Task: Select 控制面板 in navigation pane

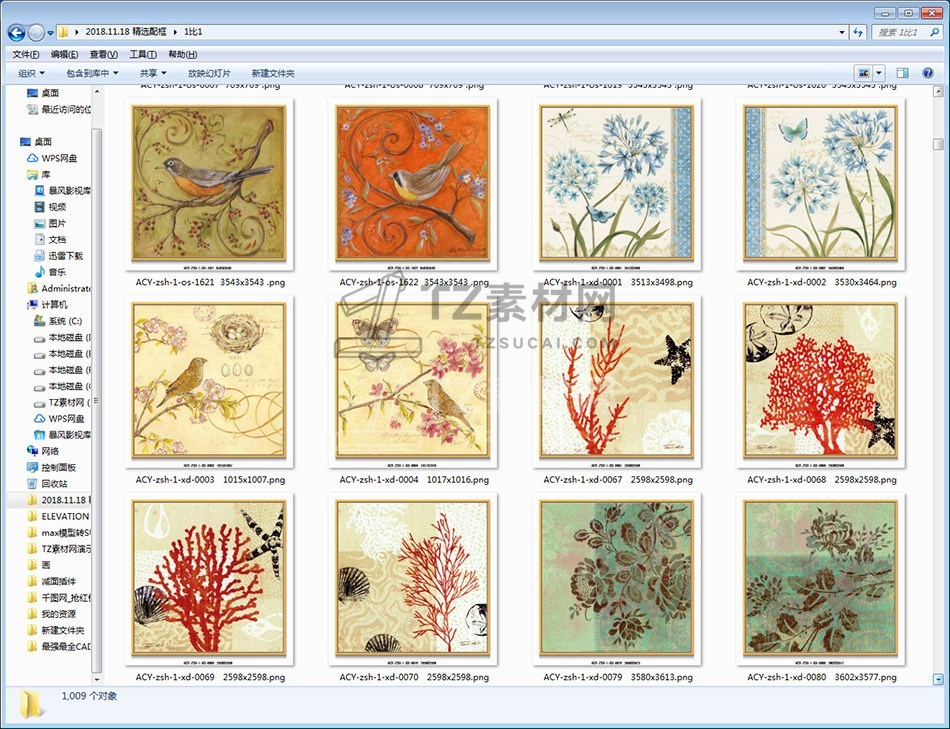Action: (x=58, y=468)
